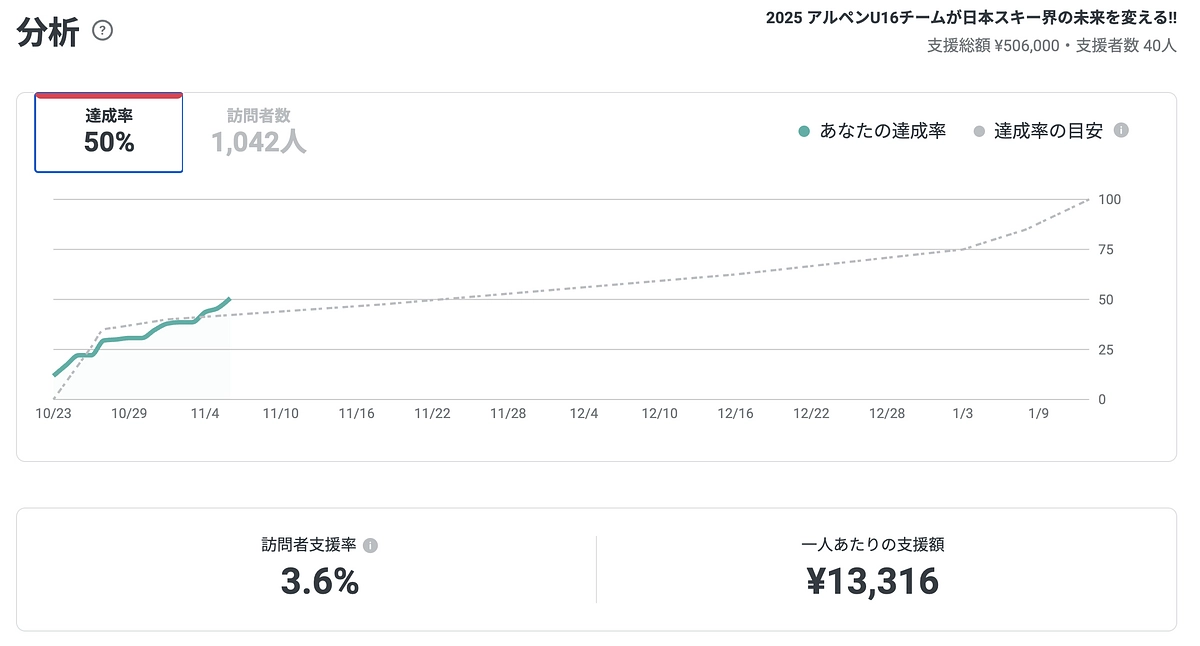Select the 達成率 50% tab
Screen dimensions: 1200x646
tap(108, 132)
